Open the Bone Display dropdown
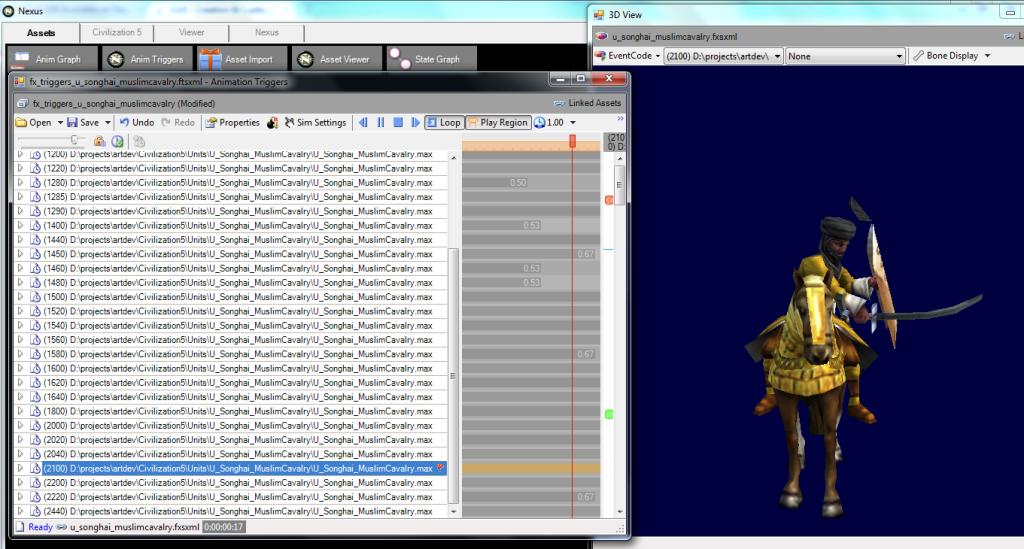The height and width of the screenshot is (549, 1024). [x=952, y=55]
